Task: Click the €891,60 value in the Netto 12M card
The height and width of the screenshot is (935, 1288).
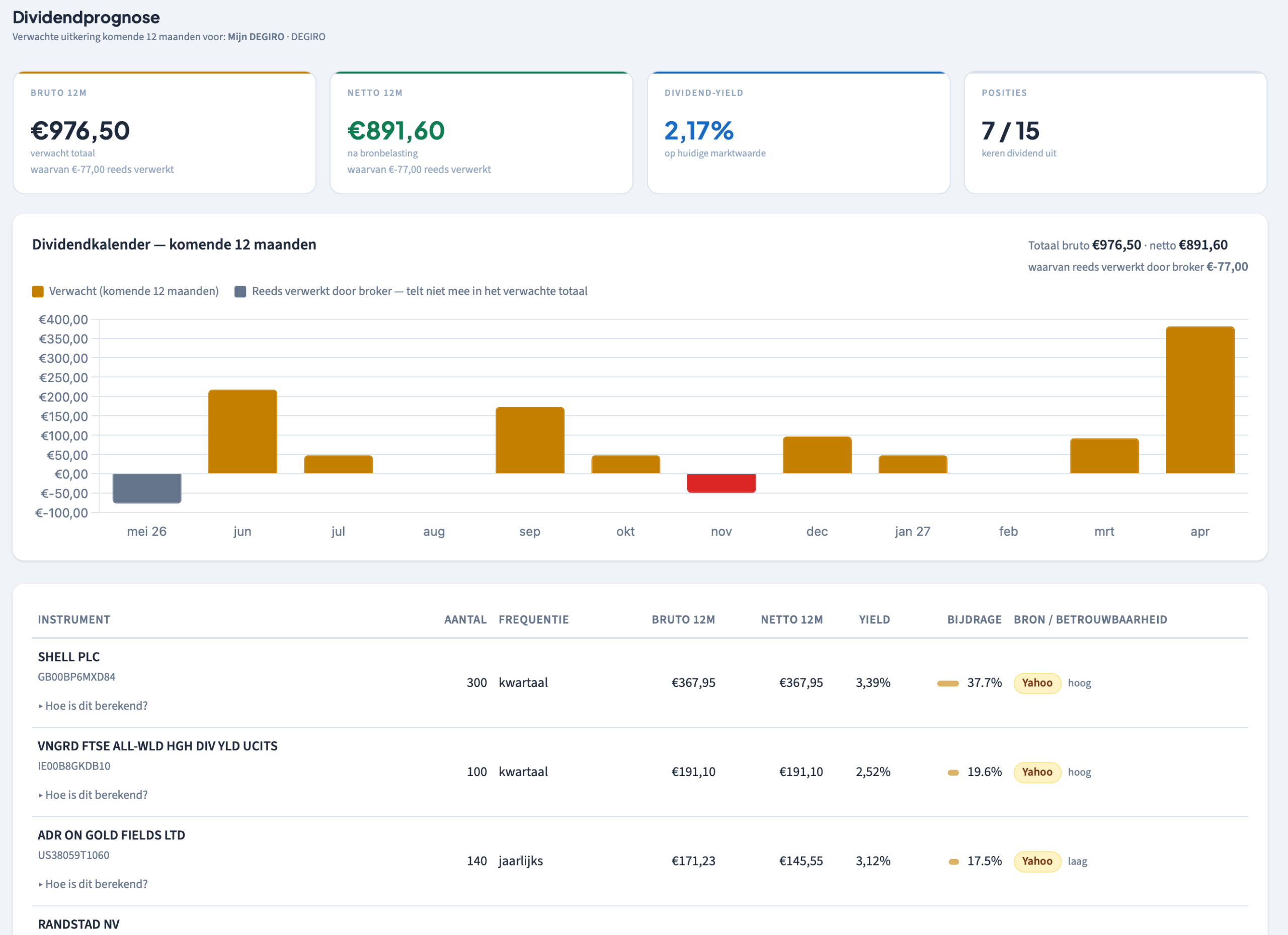Action: pos(396,131)
